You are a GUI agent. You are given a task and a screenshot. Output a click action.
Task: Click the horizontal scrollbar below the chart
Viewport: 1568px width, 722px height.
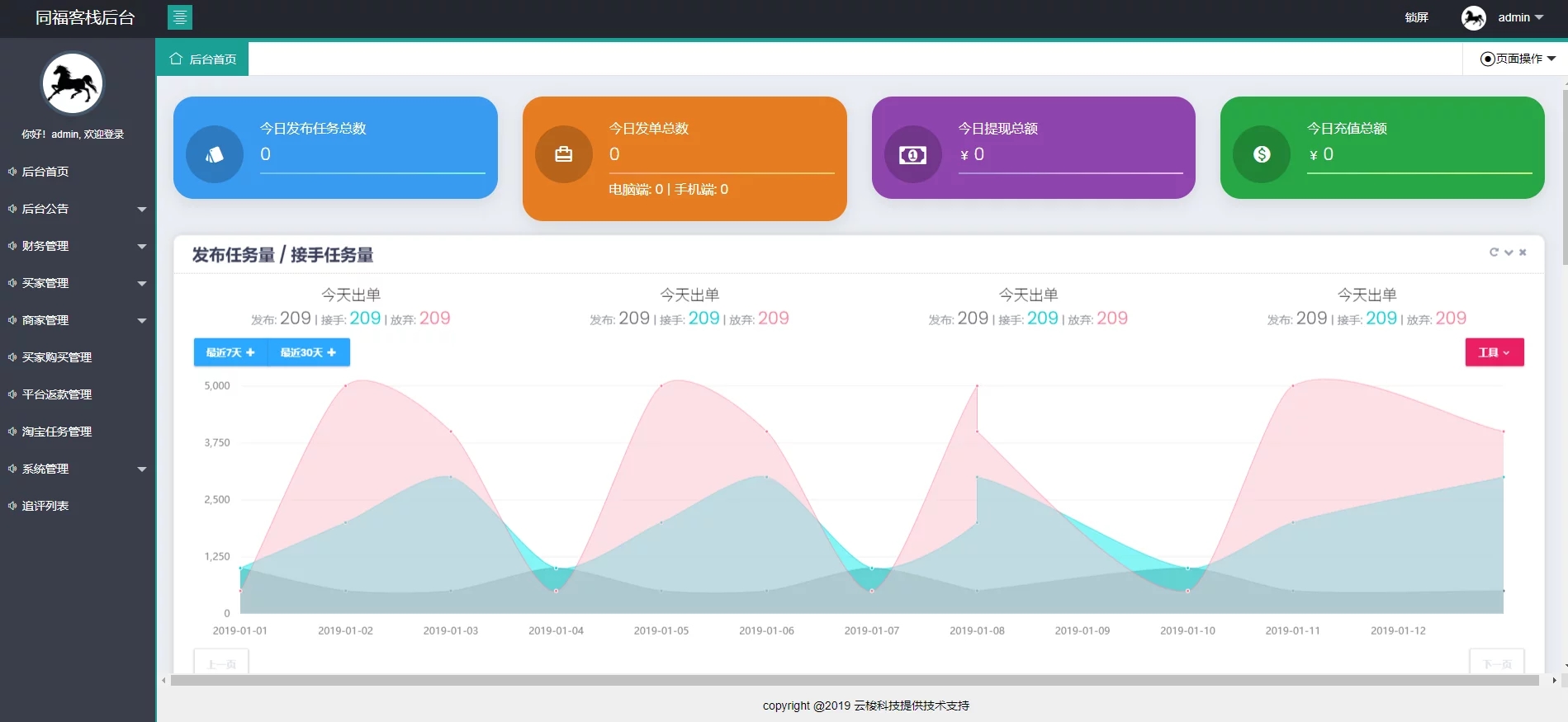[x=854, y=681]
